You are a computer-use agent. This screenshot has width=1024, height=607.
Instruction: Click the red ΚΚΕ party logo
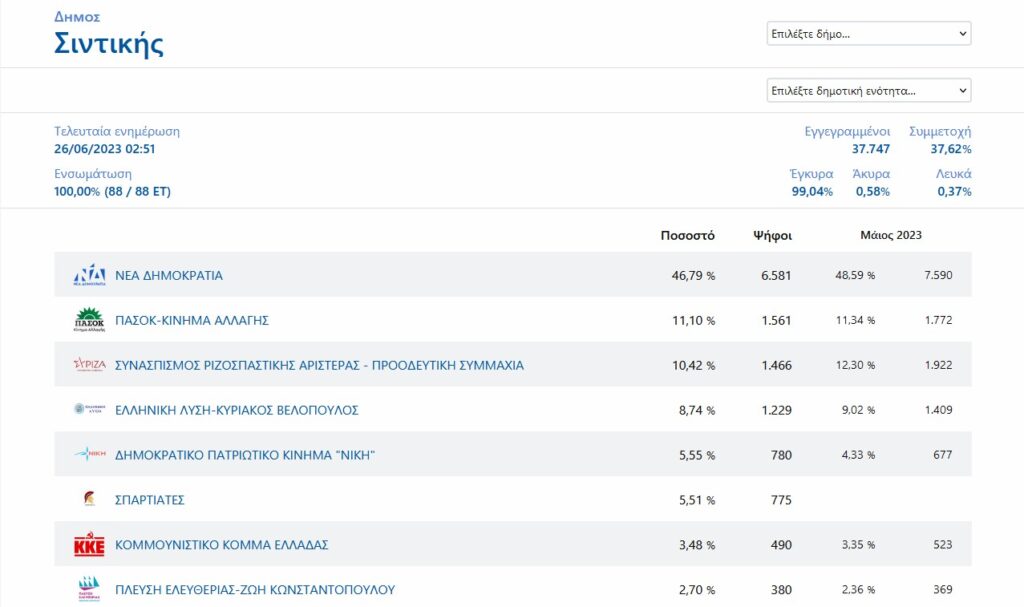(89, 545)
